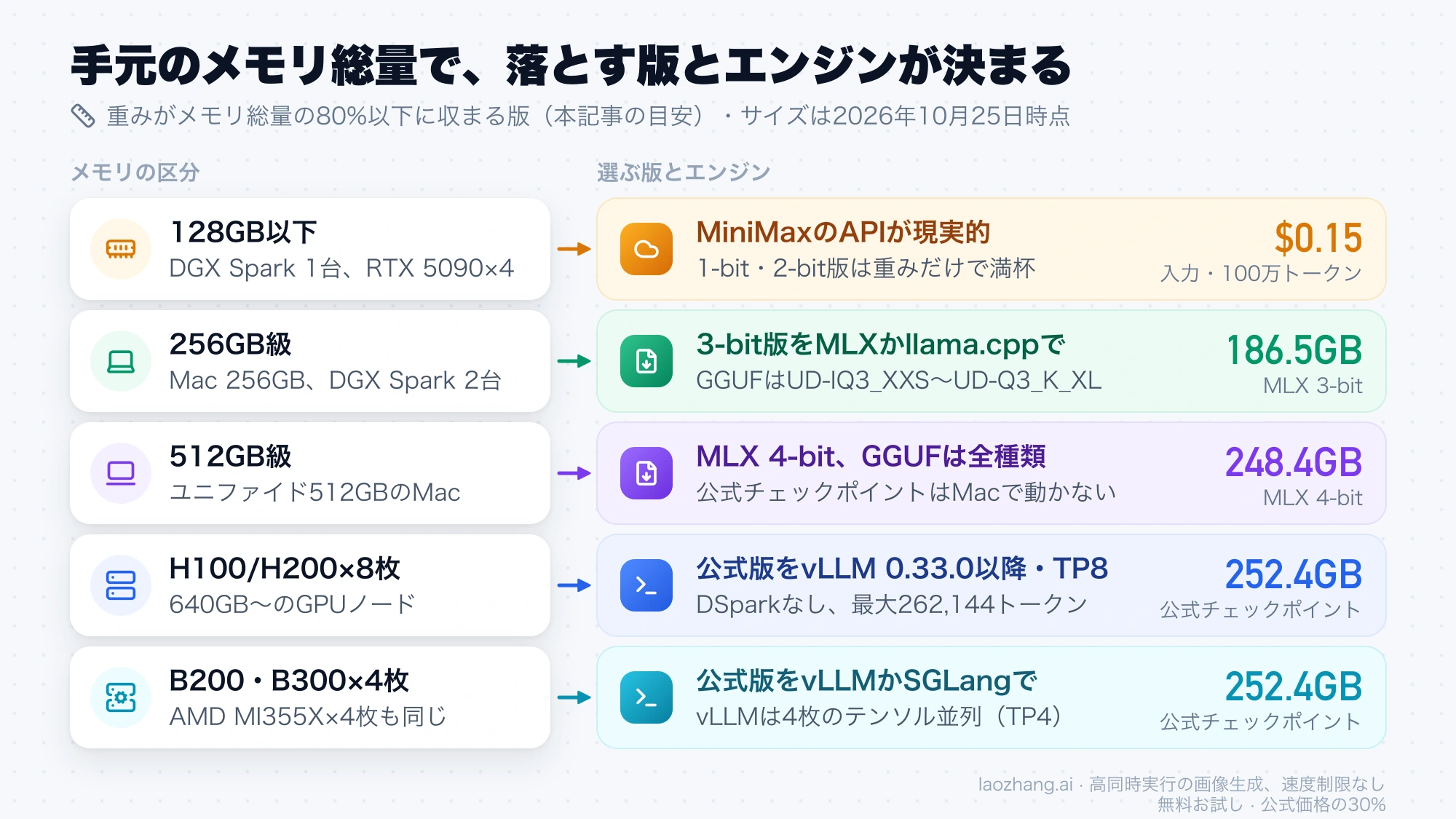Click the text GGUFはUD-IQ3_XXS〜UD-Q3_K_XL
Screen dimensions: 1456x819
[x=899, y=381]
